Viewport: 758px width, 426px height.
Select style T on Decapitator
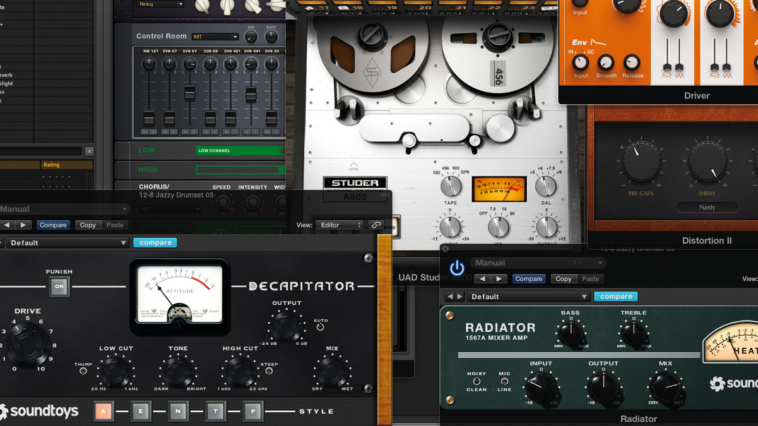point(216,411)
